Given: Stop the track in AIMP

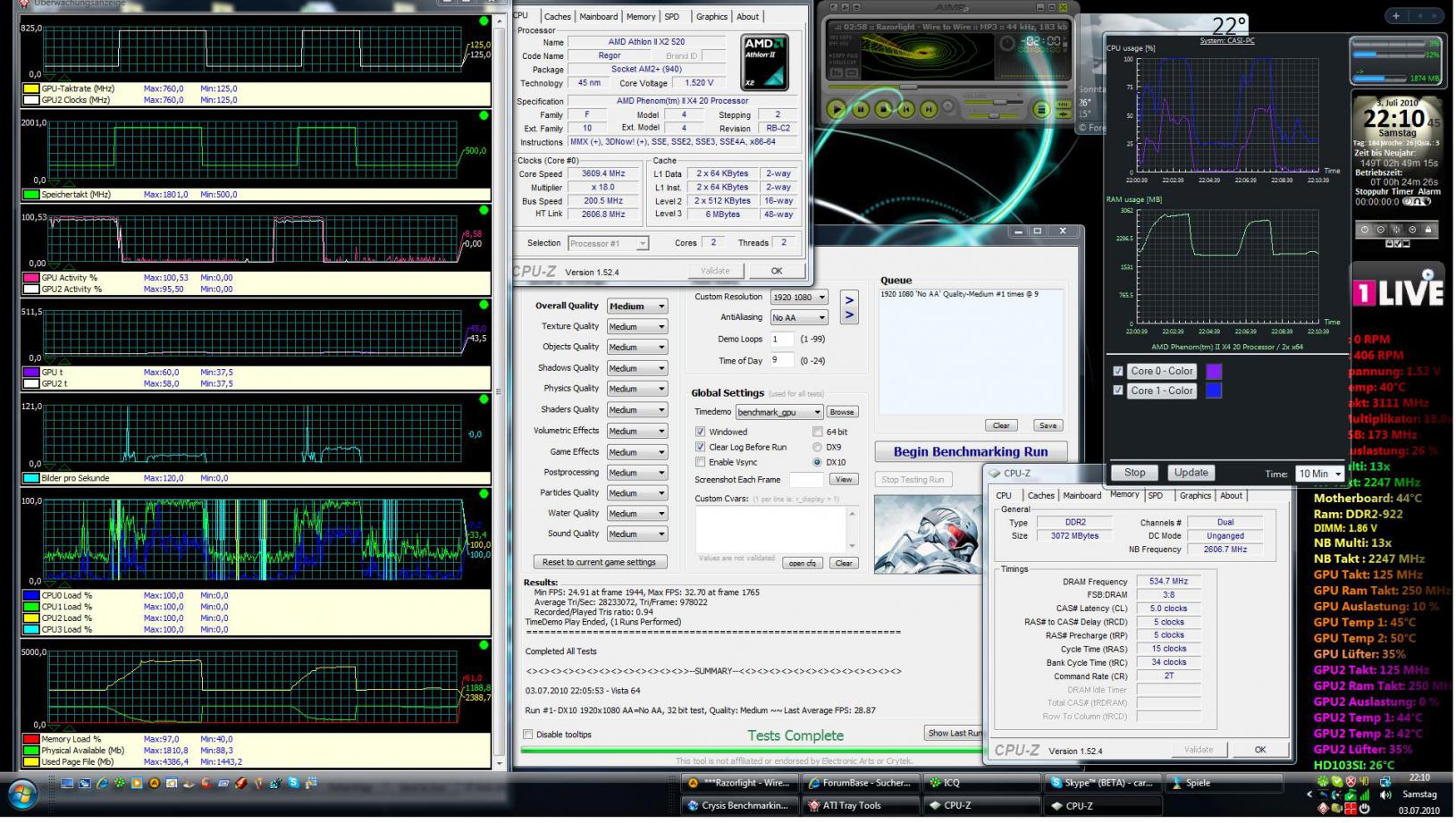Looking at the screenshot, I should tap(884, 109).
